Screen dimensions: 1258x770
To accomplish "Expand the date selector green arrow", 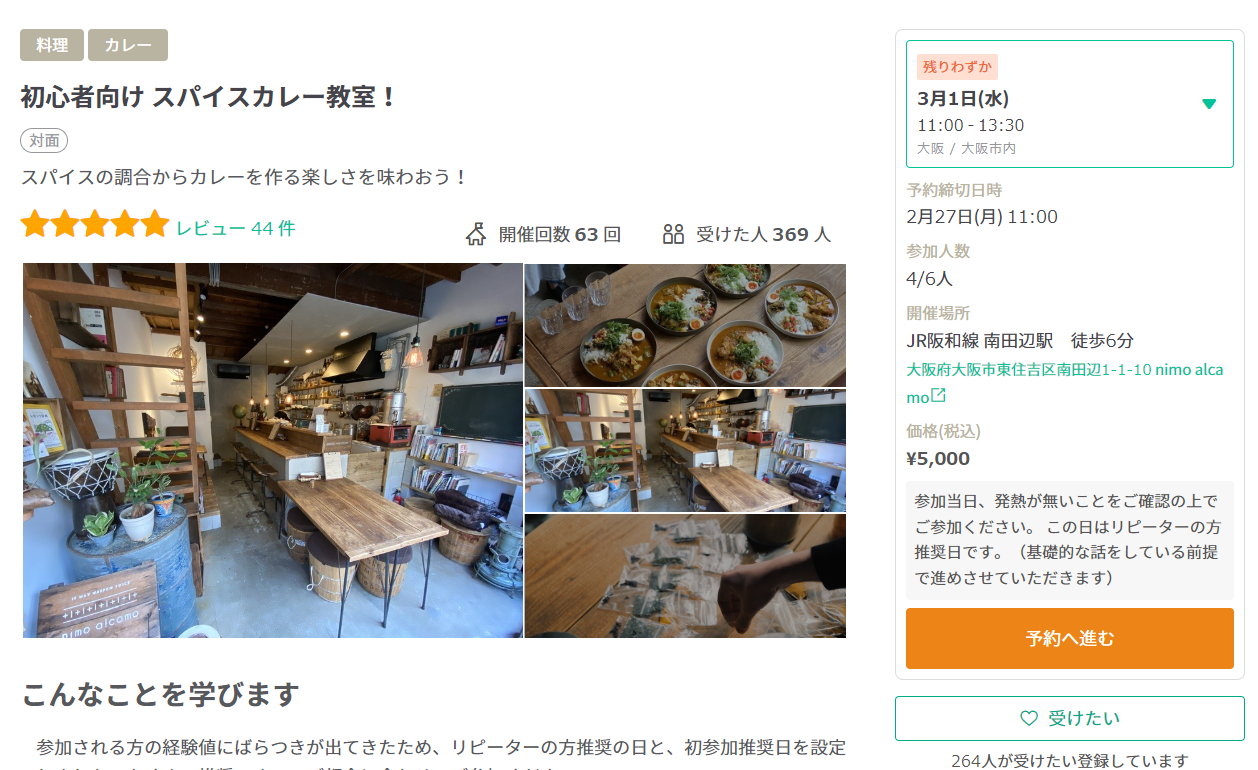I will [x=1209, y=104].
